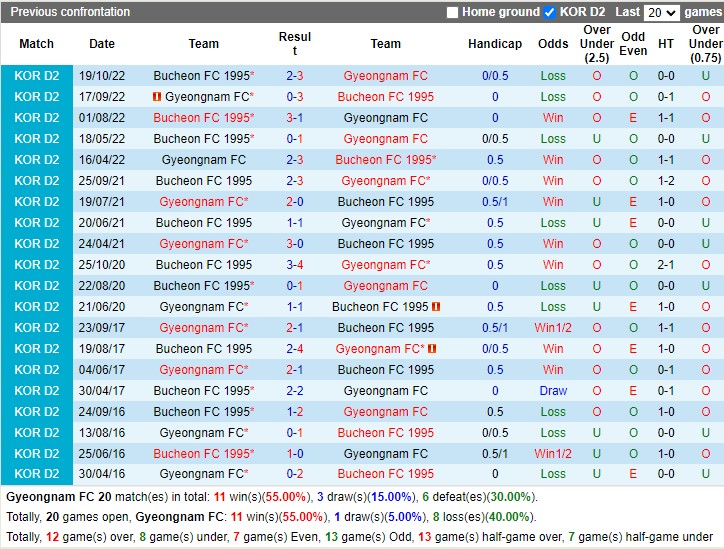Viewport: 724px width, 549px height.
Task: Click the 40.00% loss percentage in summary
Action: pyautogui.click(x=509, y=517)
